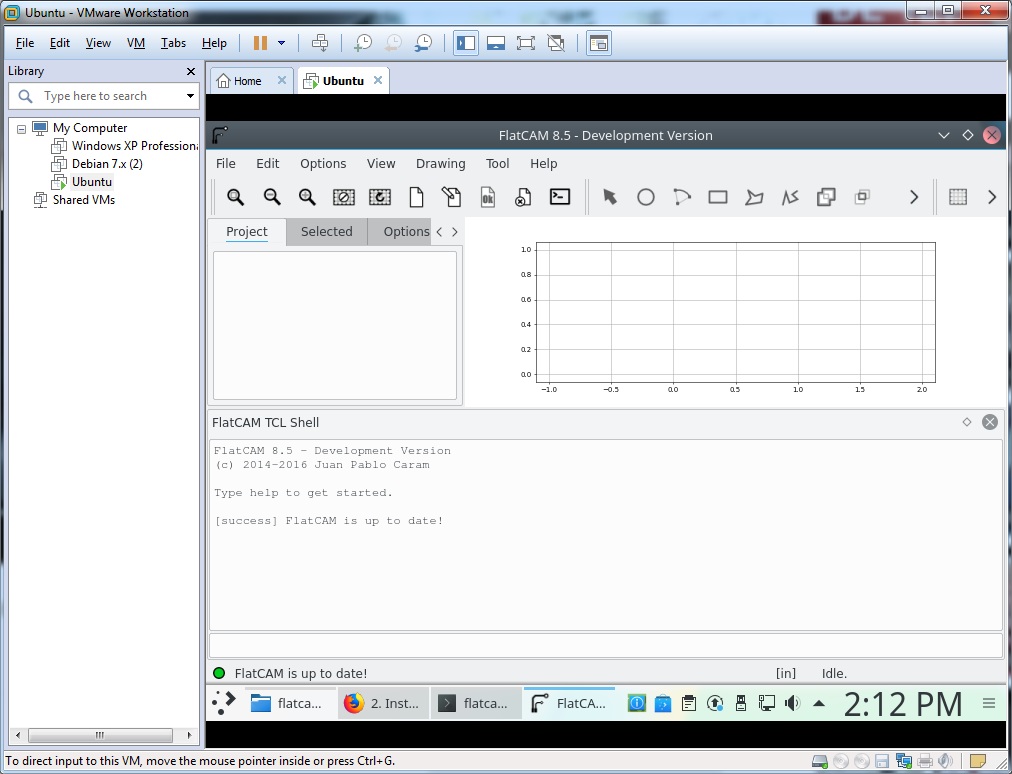Viewport: 1012px width, 774px height.
Task: Open the VMware VM menu
Action: 136,43
